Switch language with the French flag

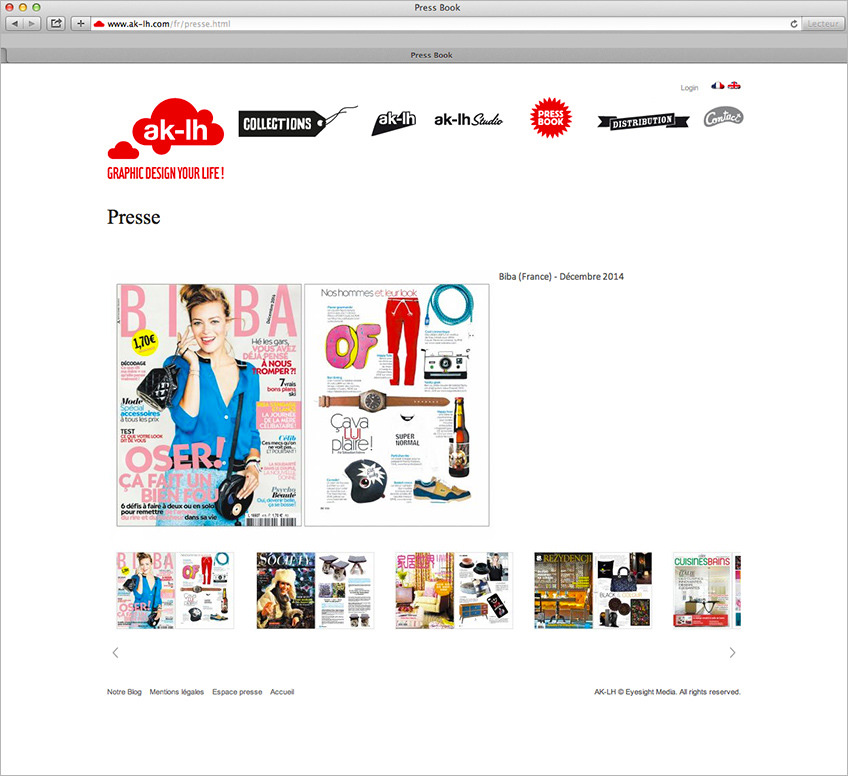[x=717, y=86]
